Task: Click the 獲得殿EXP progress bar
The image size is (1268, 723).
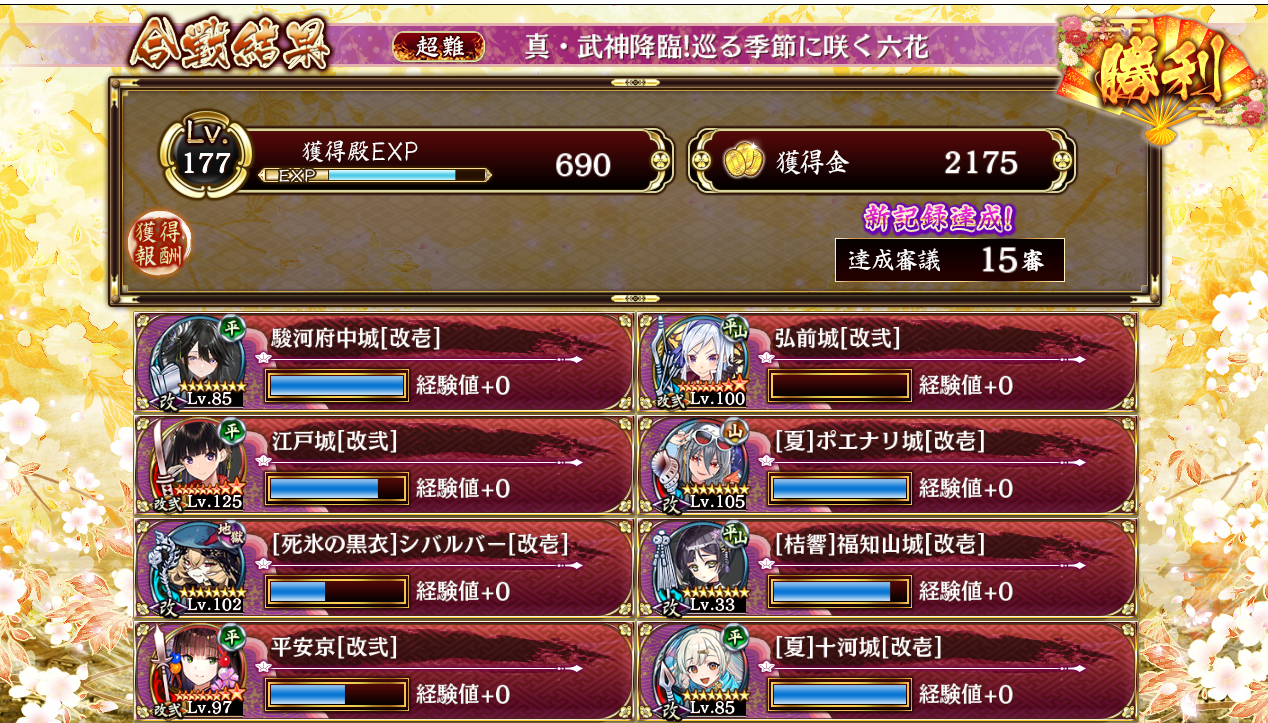Action: pyautogui.click(x=375, y=175)
